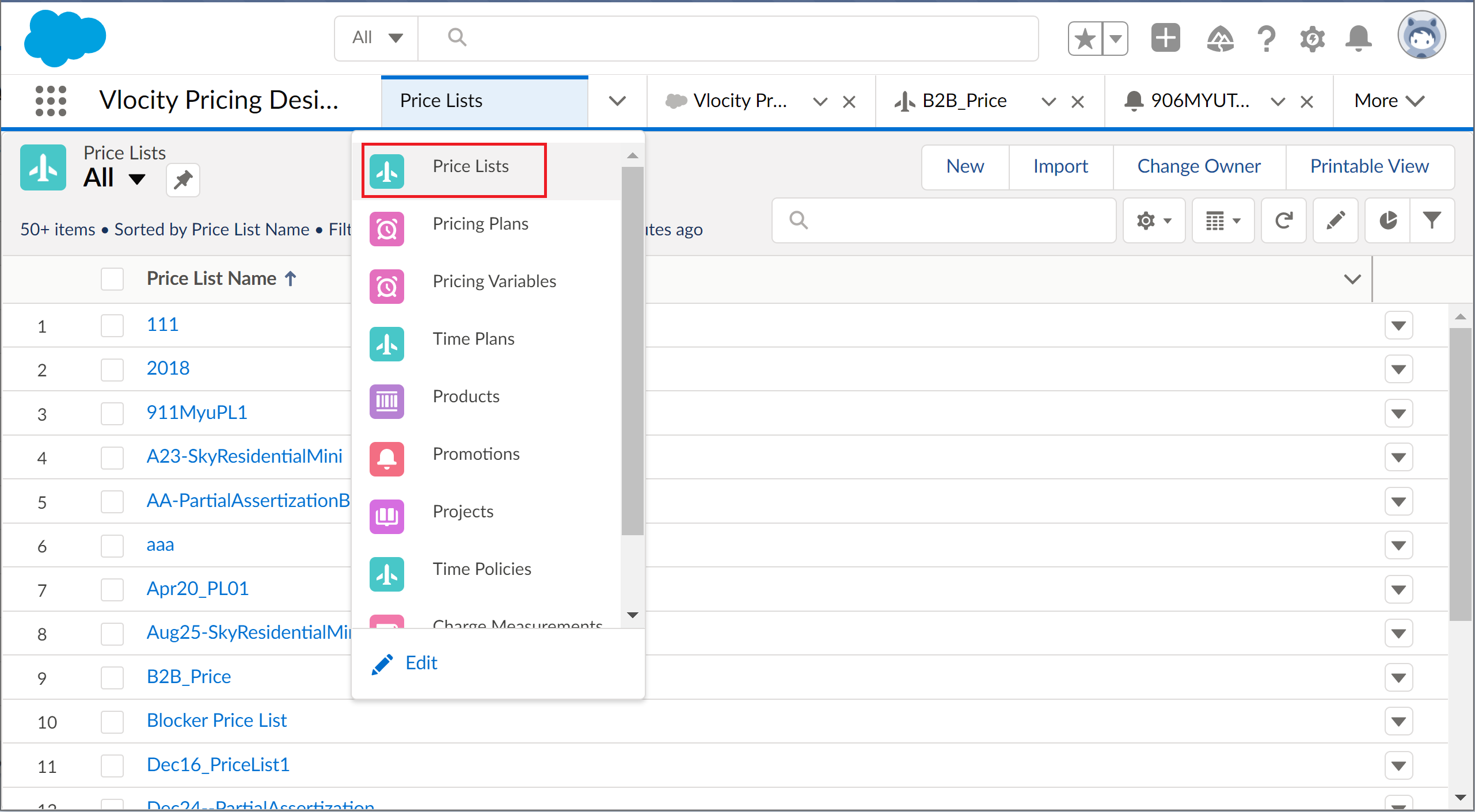Check the box for row 2018
This screenshot has width=1475, height=812.
(112, 369)
